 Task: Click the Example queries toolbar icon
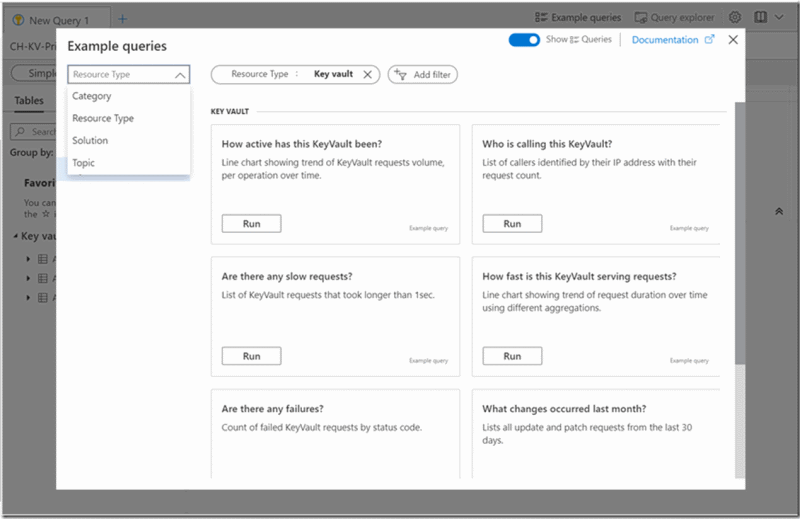click(541, 18)
